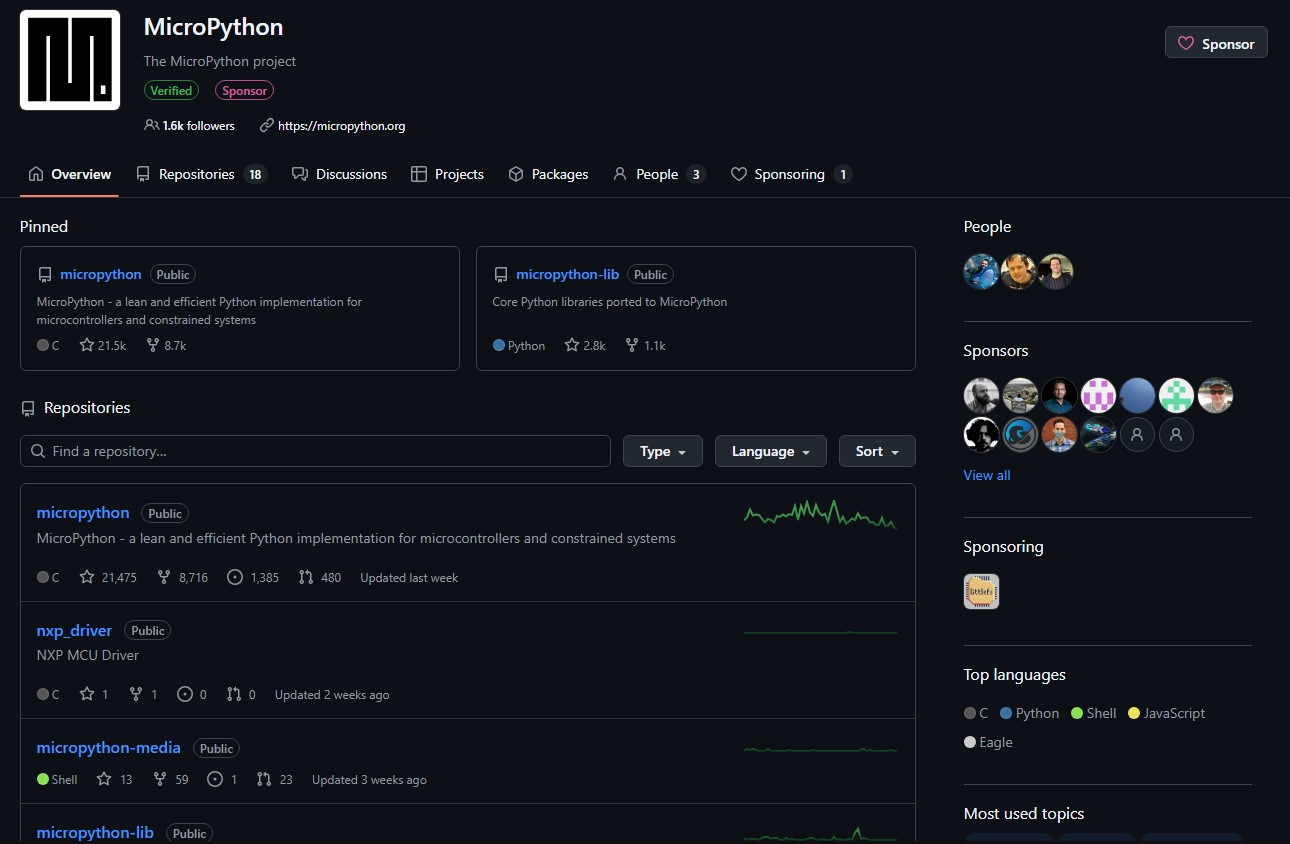Click the followers icon beside 1.6k followers
1290x844 pixels.
click(151, 125)
